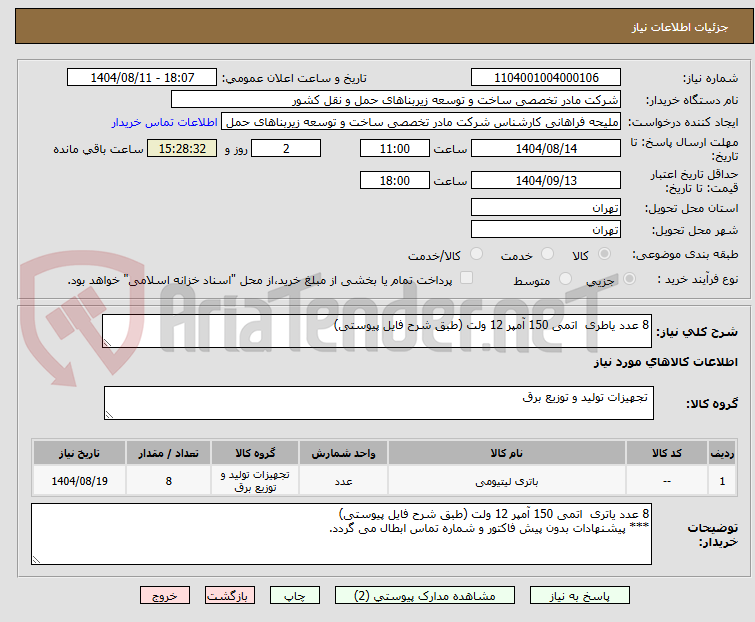Toggle the اسناد خزانه اسلامی payment checkbox
Screen dimensions: 755x622
466,278
